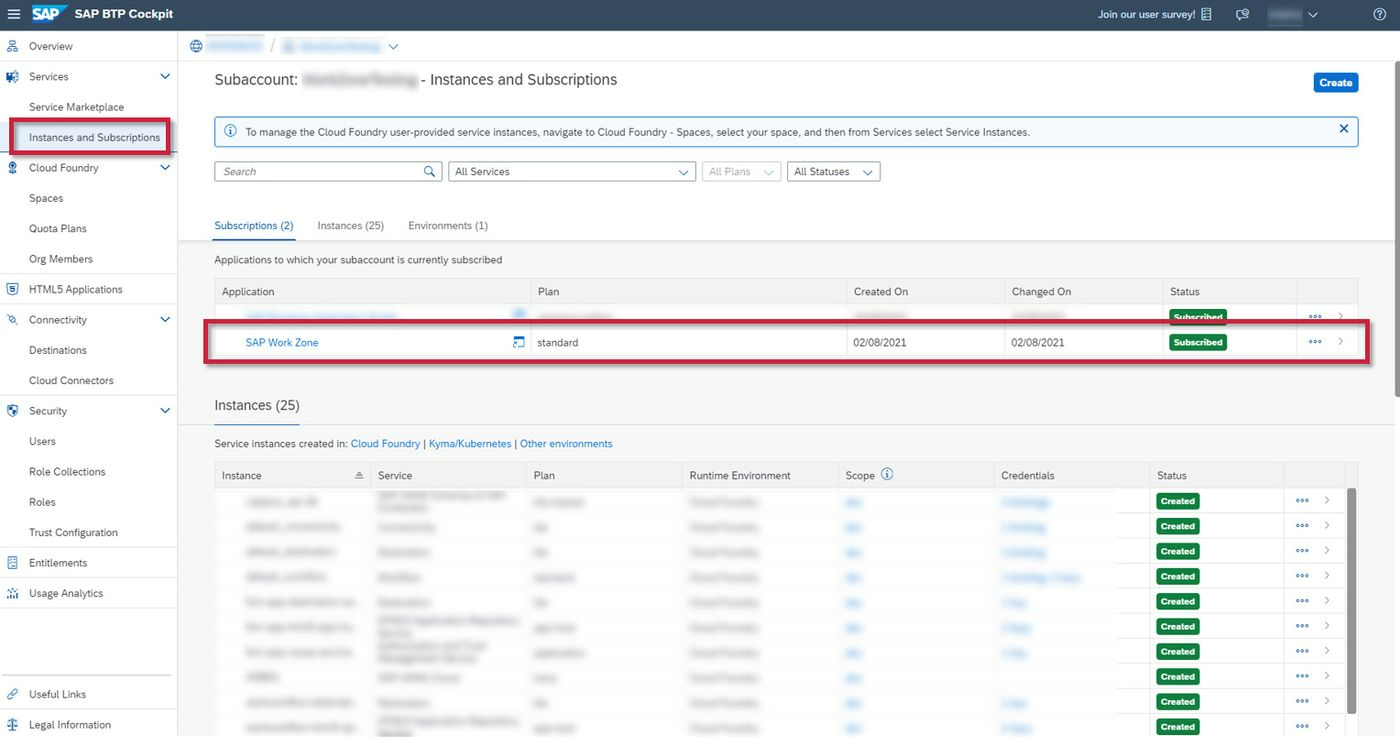
Task: Filter instances by Kyma/Kubernetes link
Action: click(x=470, y=444)
